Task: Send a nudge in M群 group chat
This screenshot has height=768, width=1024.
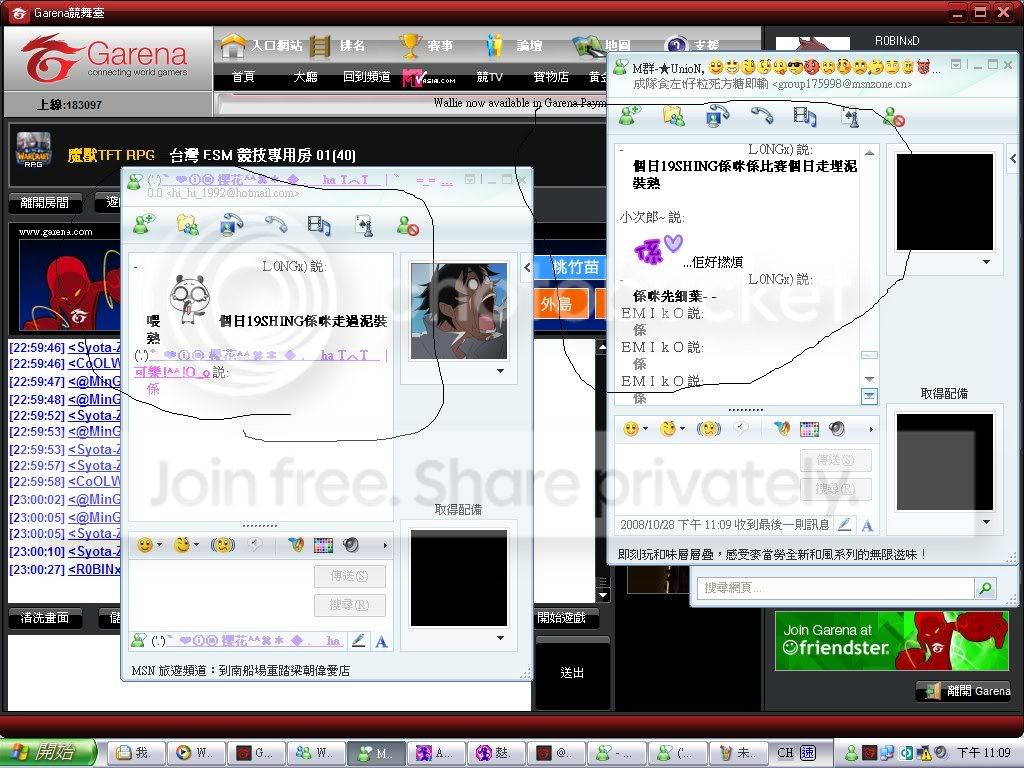Action: click(708, 429)
